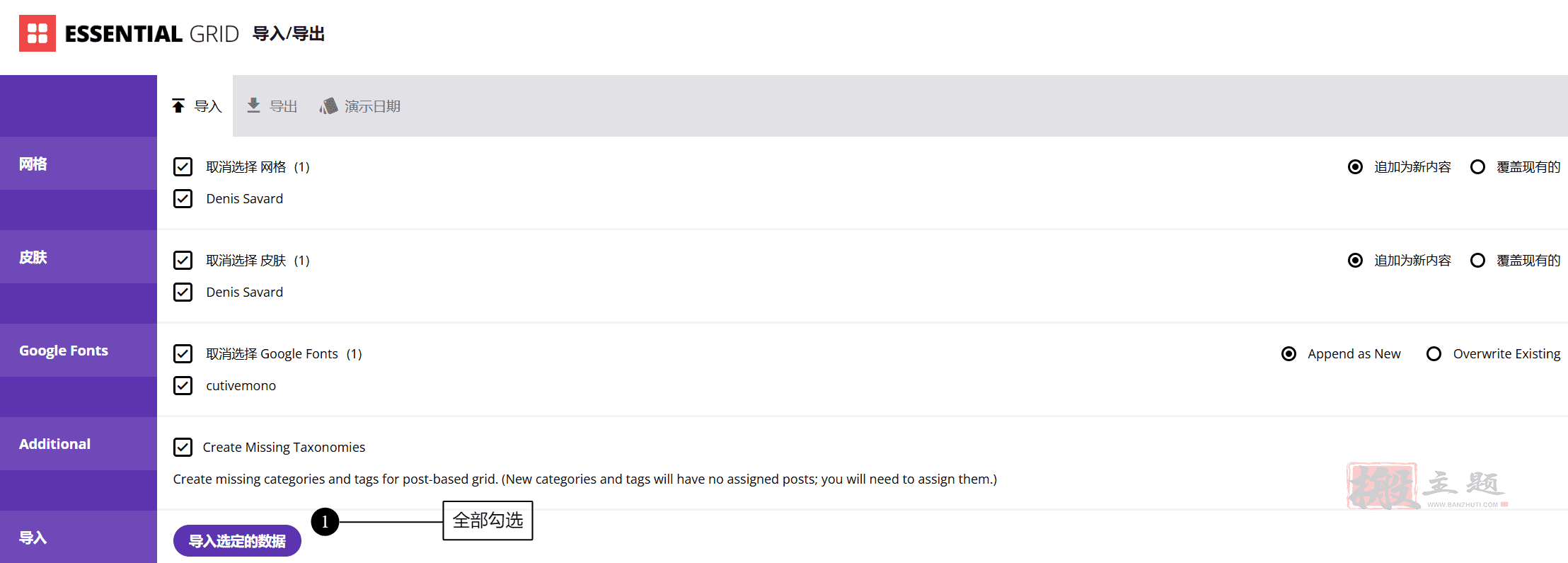This screenshot has width=1568, height=563.
Task: Choose Append as New for Google Fonts
Action: click(x=1289, y=354)
